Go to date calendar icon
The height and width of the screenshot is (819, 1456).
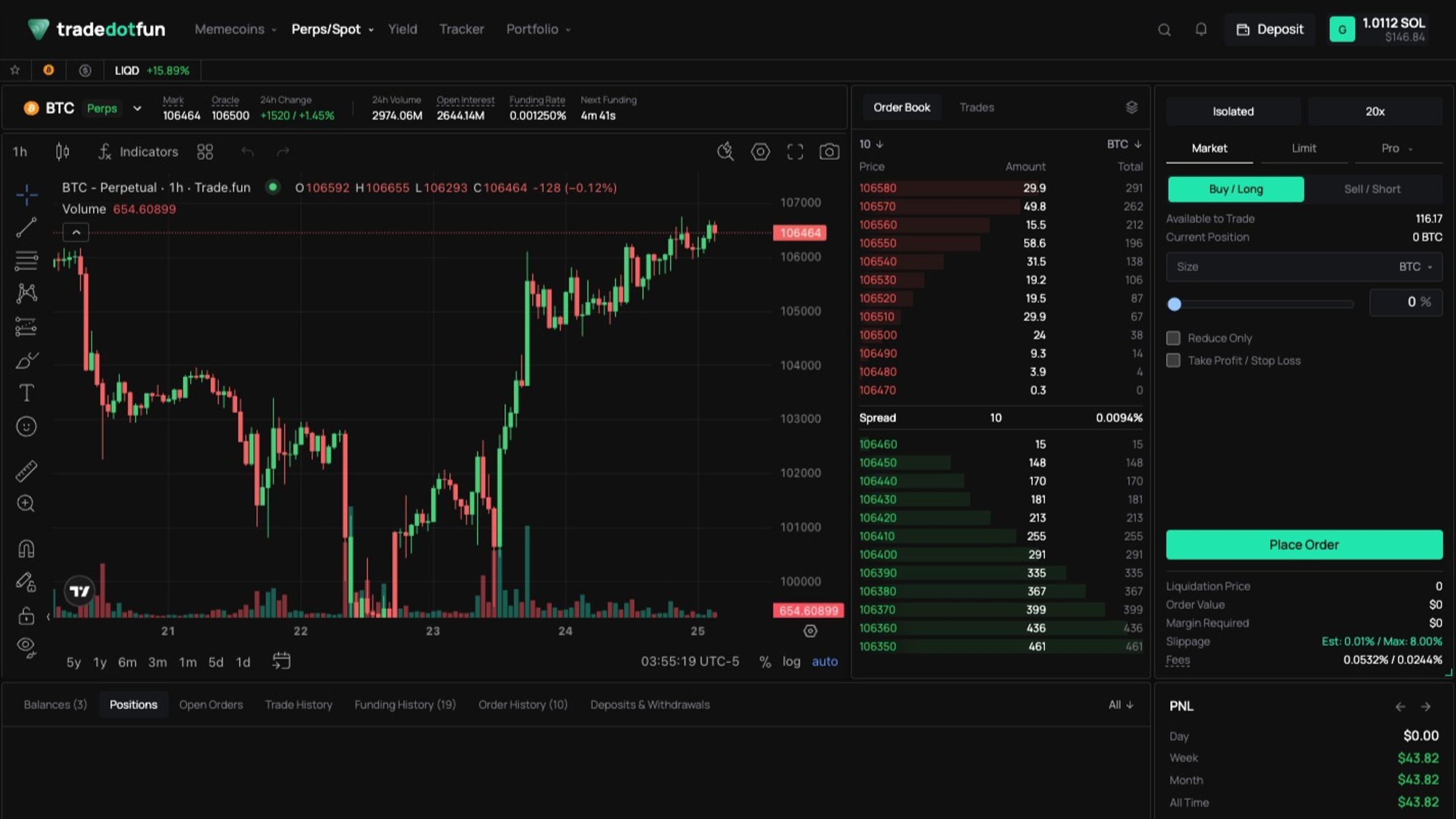pos(282,661)
